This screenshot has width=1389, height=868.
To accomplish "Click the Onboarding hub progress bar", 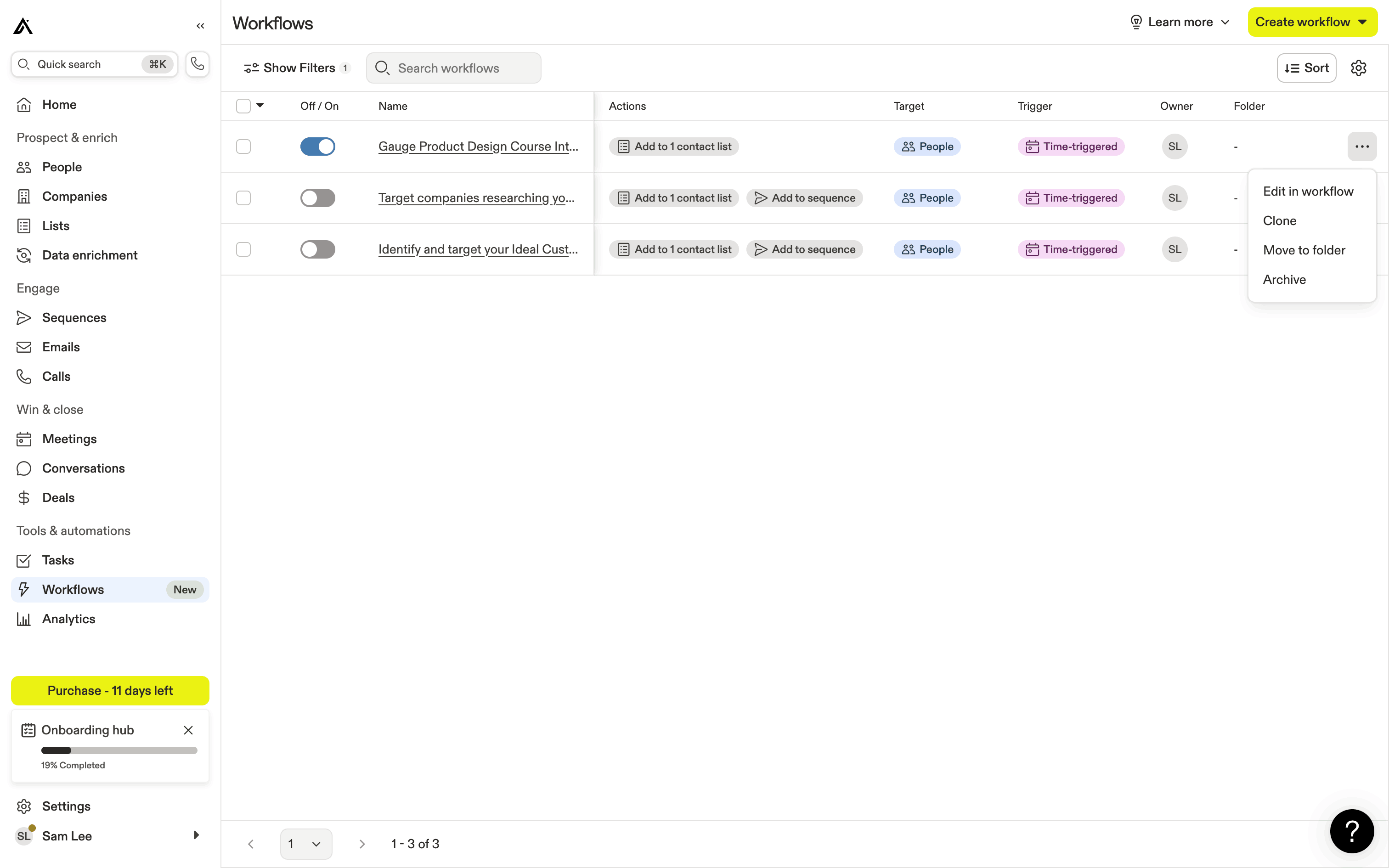I will coord(119,750).
